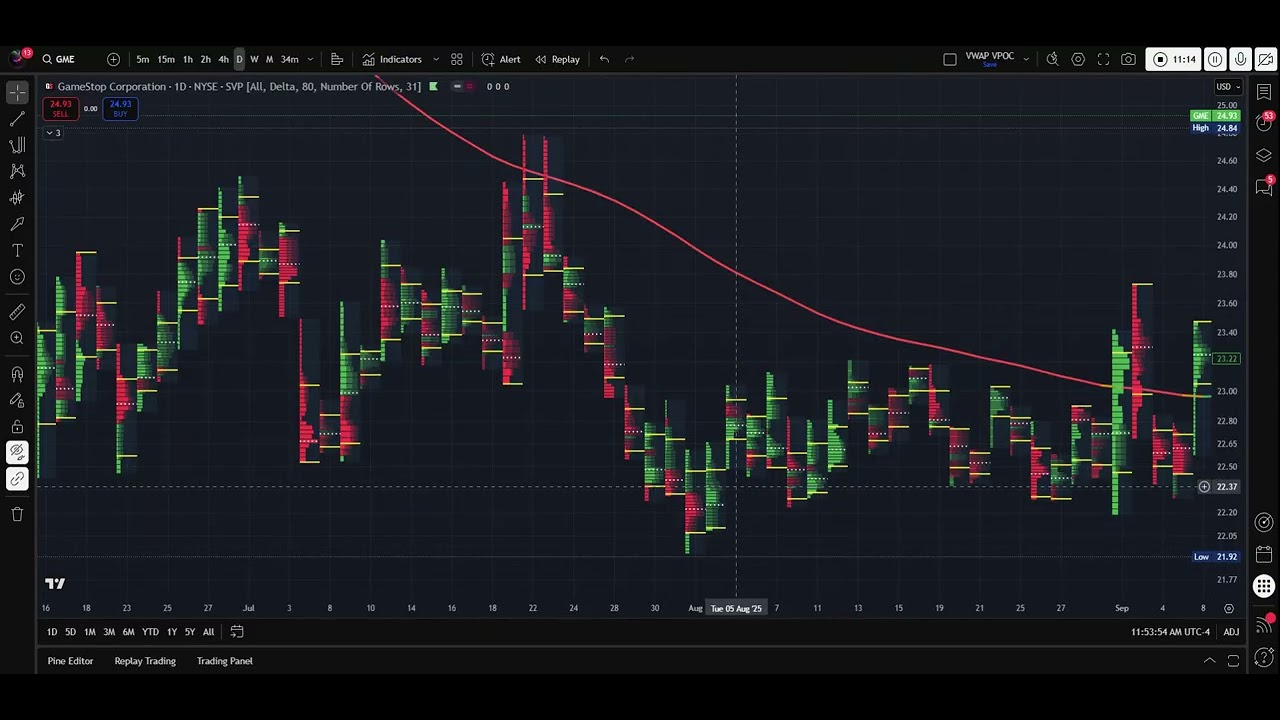
Task: Open chart settings hexagon icon
Action: (1078, 59)
